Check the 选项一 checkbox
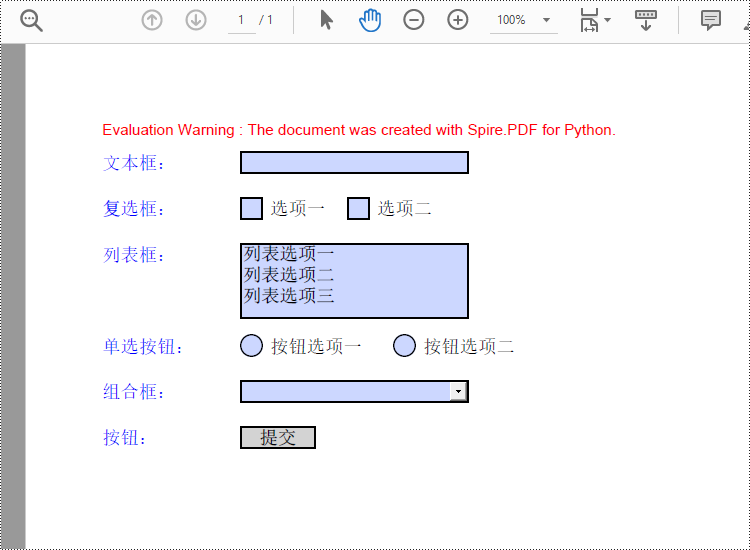Viewport: 750px width, 550px height. [252, 209]
